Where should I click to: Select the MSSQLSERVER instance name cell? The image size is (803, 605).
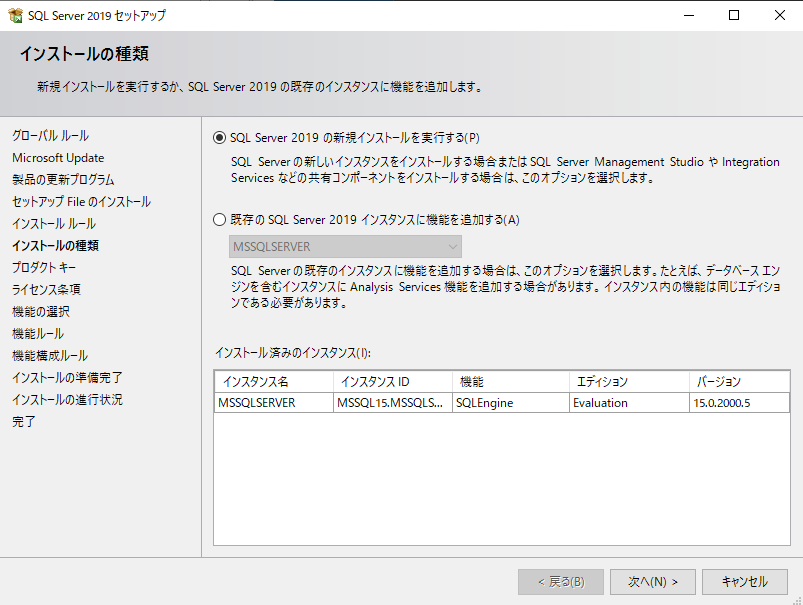274,403
